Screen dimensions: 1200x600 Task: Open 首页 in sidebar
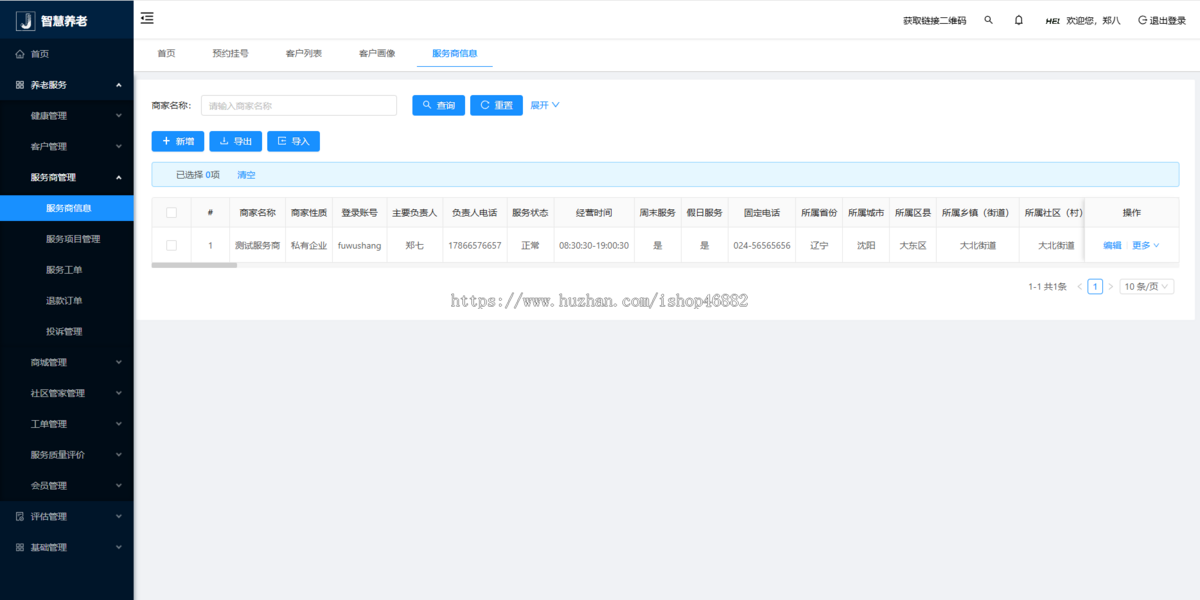tap(66, 54)
